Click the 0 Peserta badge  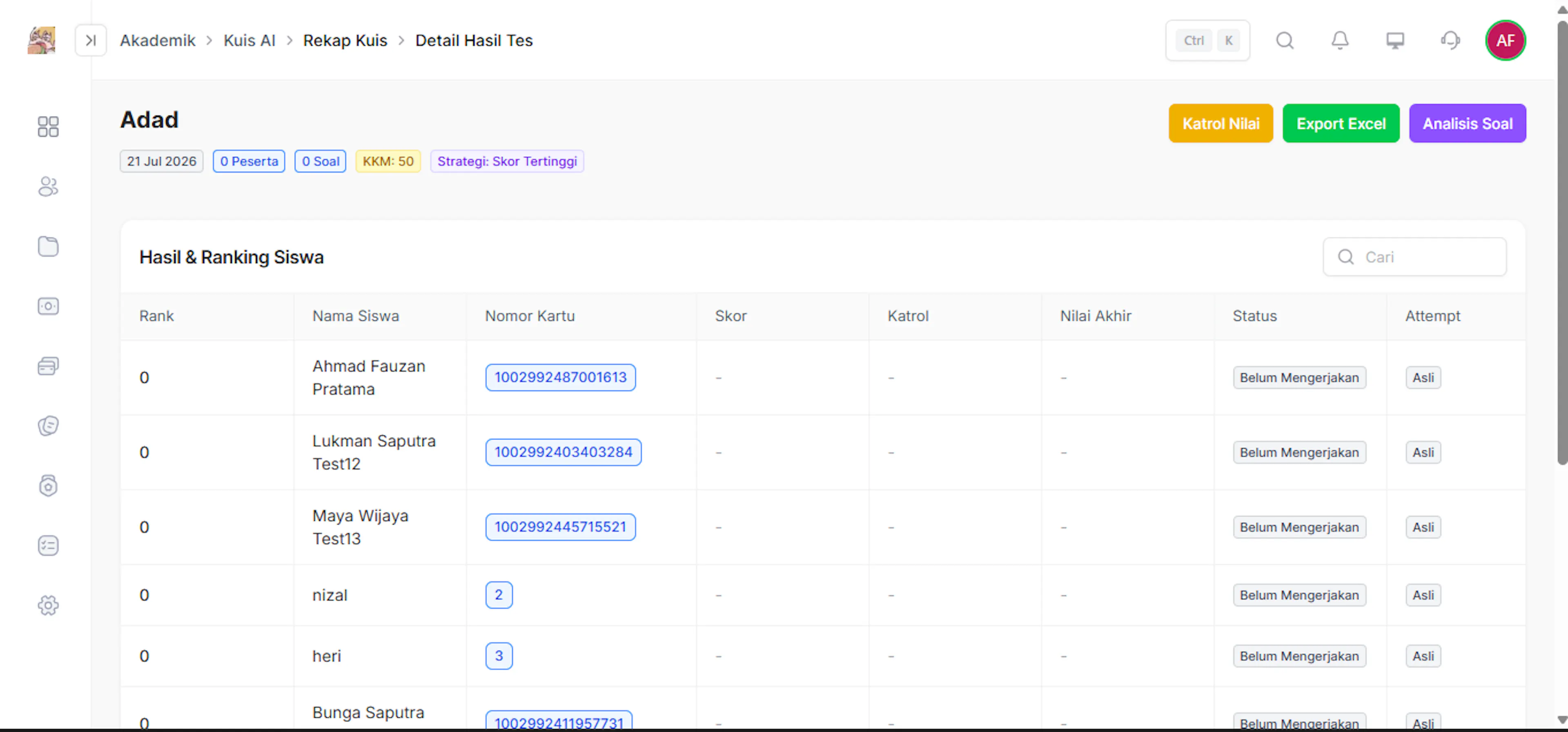tap(249, 161)
